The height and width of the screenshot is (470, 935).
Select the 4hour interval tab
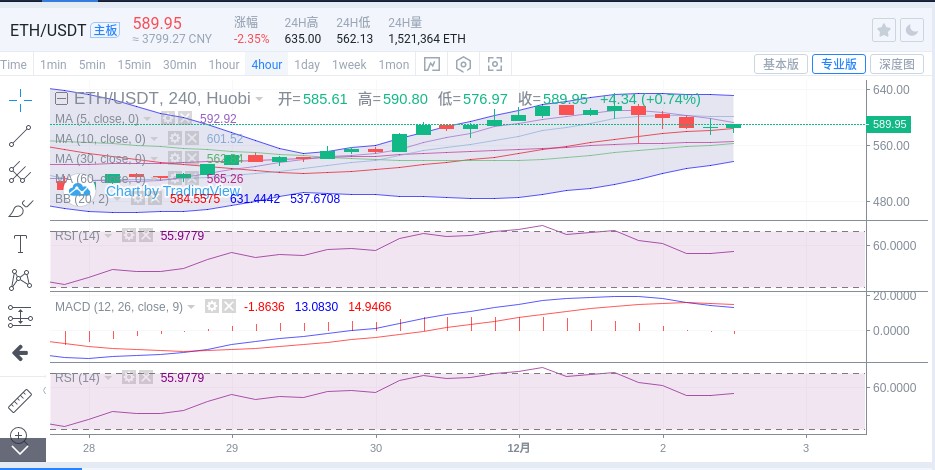tap(267, 64)
